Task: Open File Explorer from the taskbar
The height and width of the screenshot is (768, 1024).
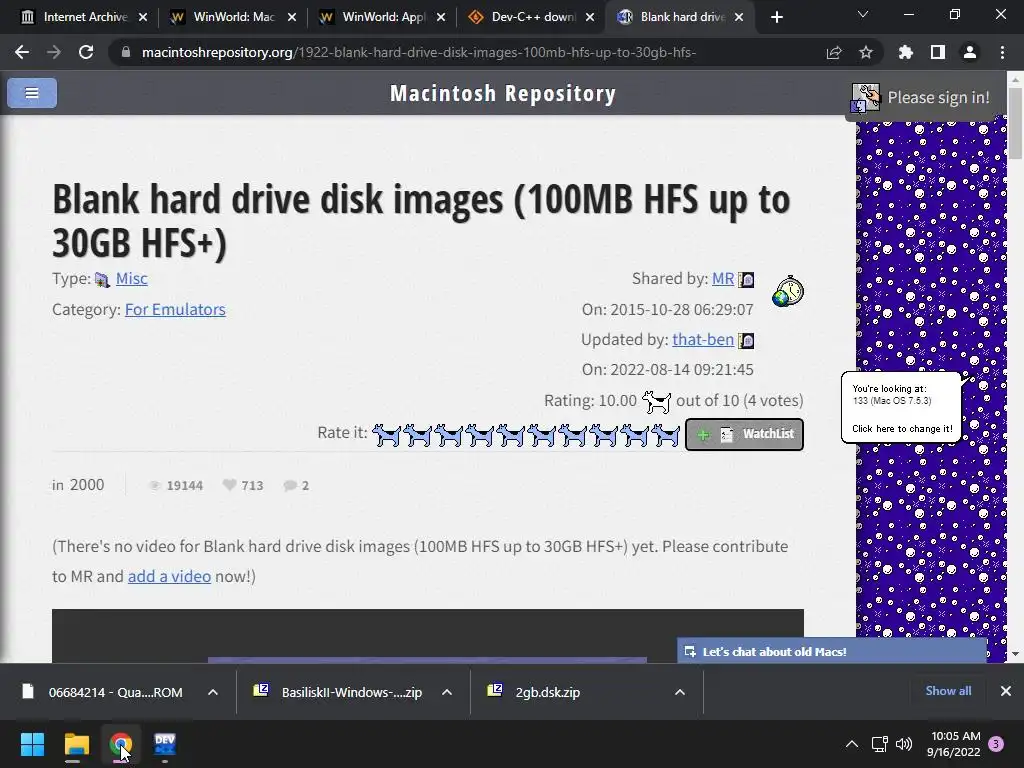Action: point(76,744)
